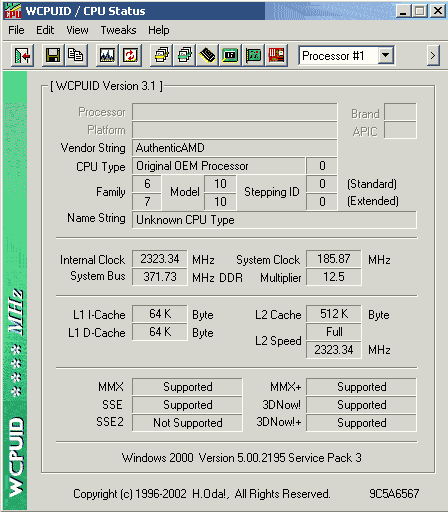Click the red motherboard toolbar icon

[276, 55]
